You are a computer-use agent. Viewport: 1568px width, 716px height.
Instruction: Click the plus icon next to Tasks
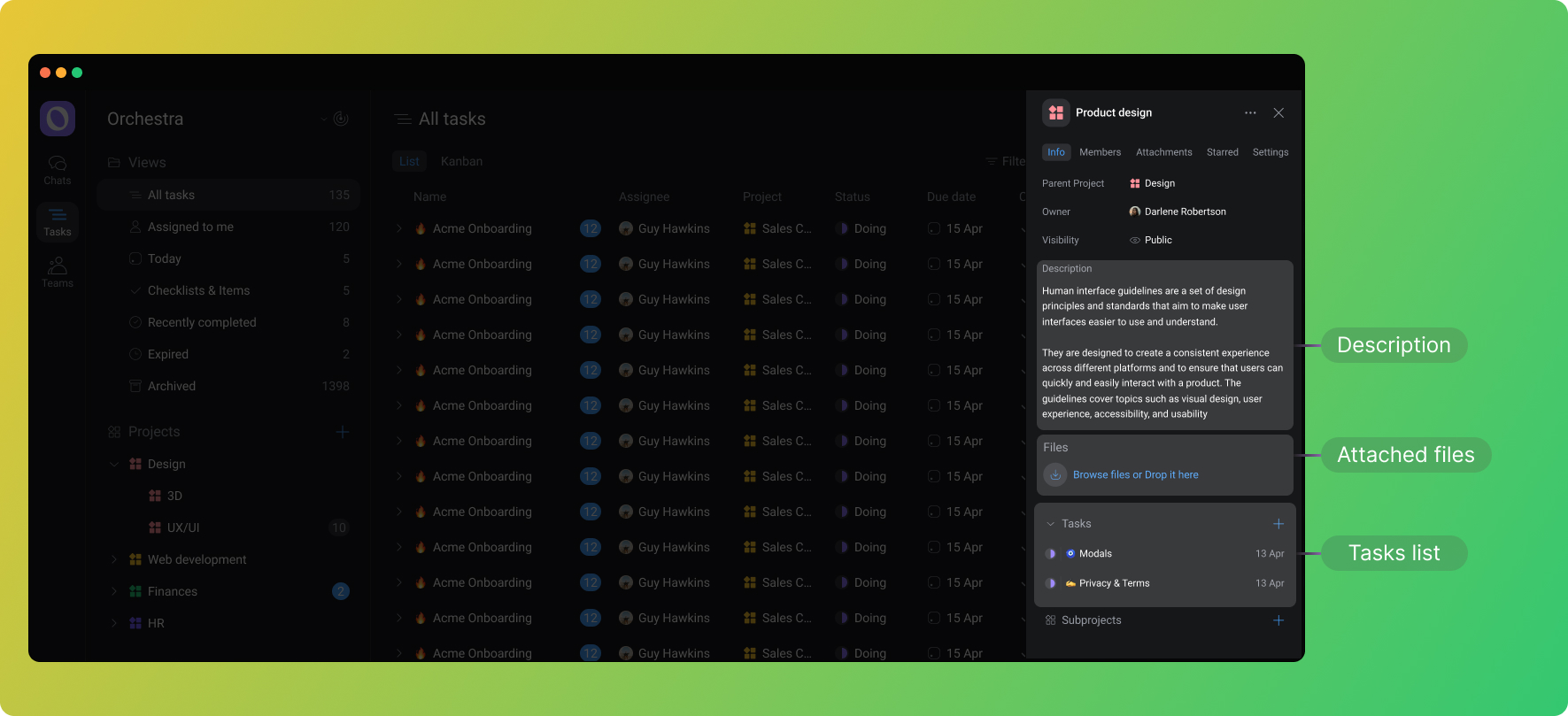[x=1278, y=524]
